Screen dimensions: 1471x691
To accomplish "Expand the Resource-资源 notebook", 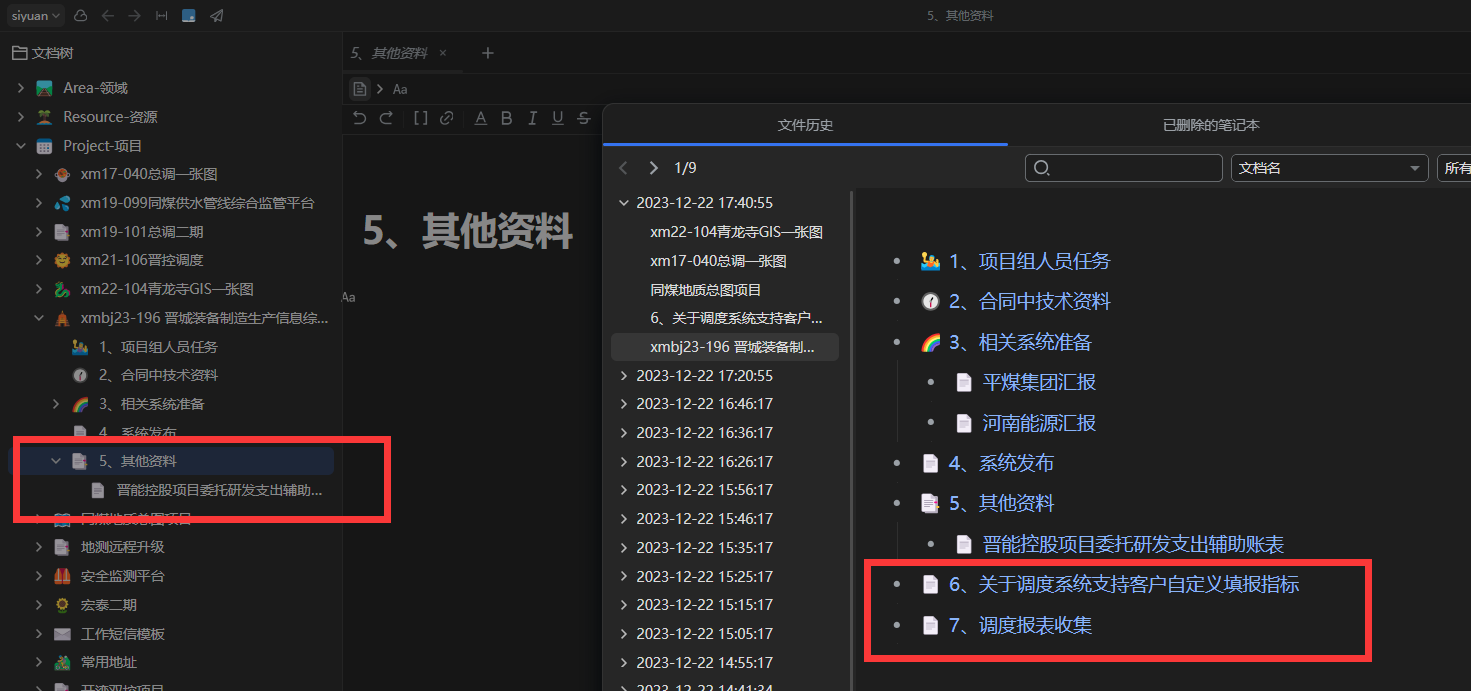I will click(21, 117).
